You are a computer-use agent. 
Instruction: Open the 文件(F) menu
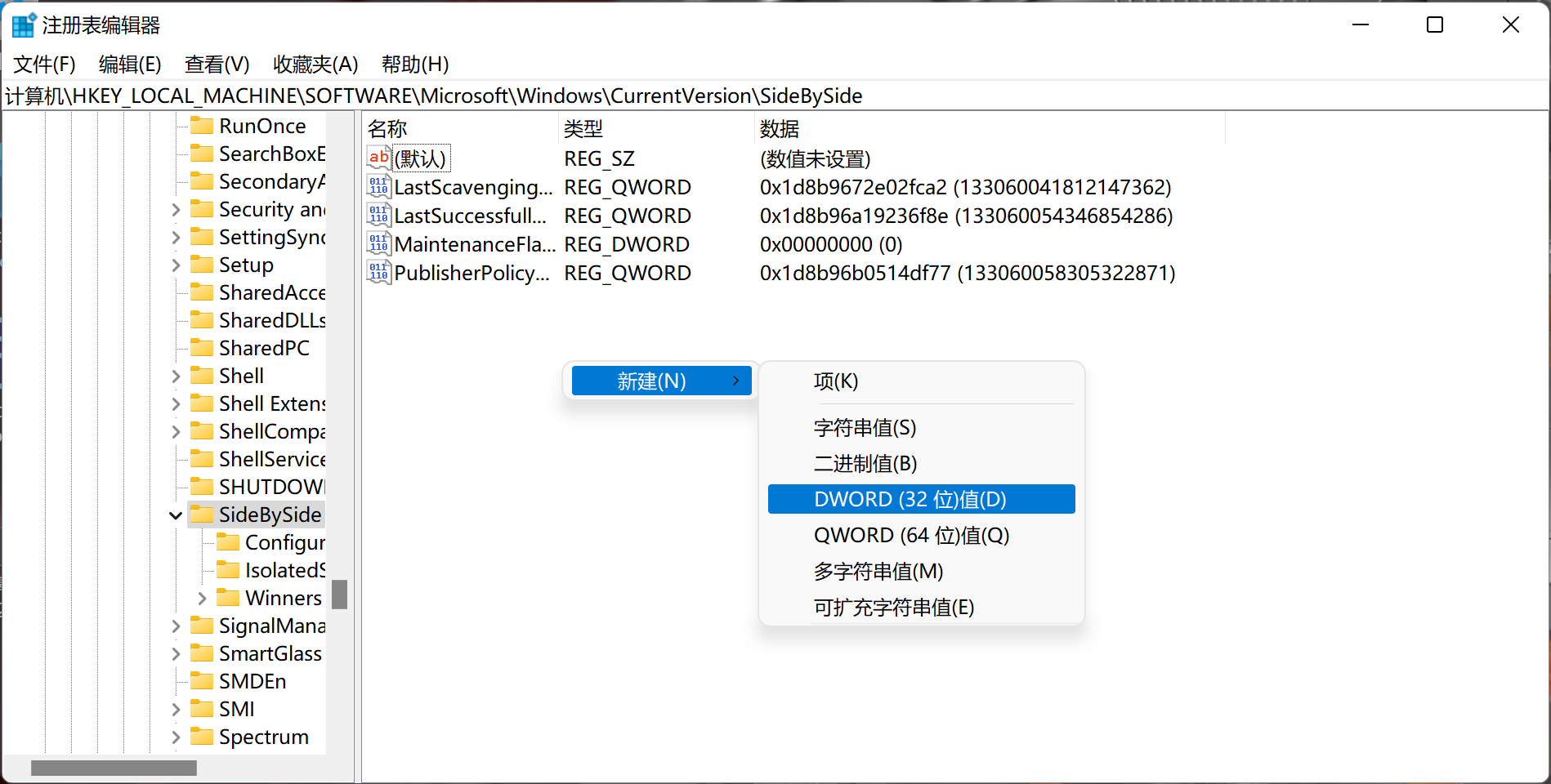[x=45, y=64]
